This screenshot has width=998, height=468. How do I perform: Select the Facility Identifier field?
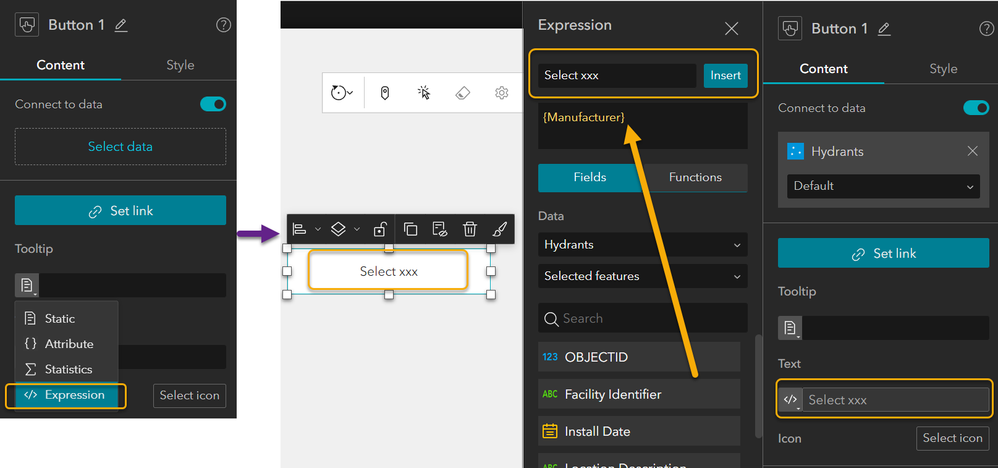coord(640,394)
